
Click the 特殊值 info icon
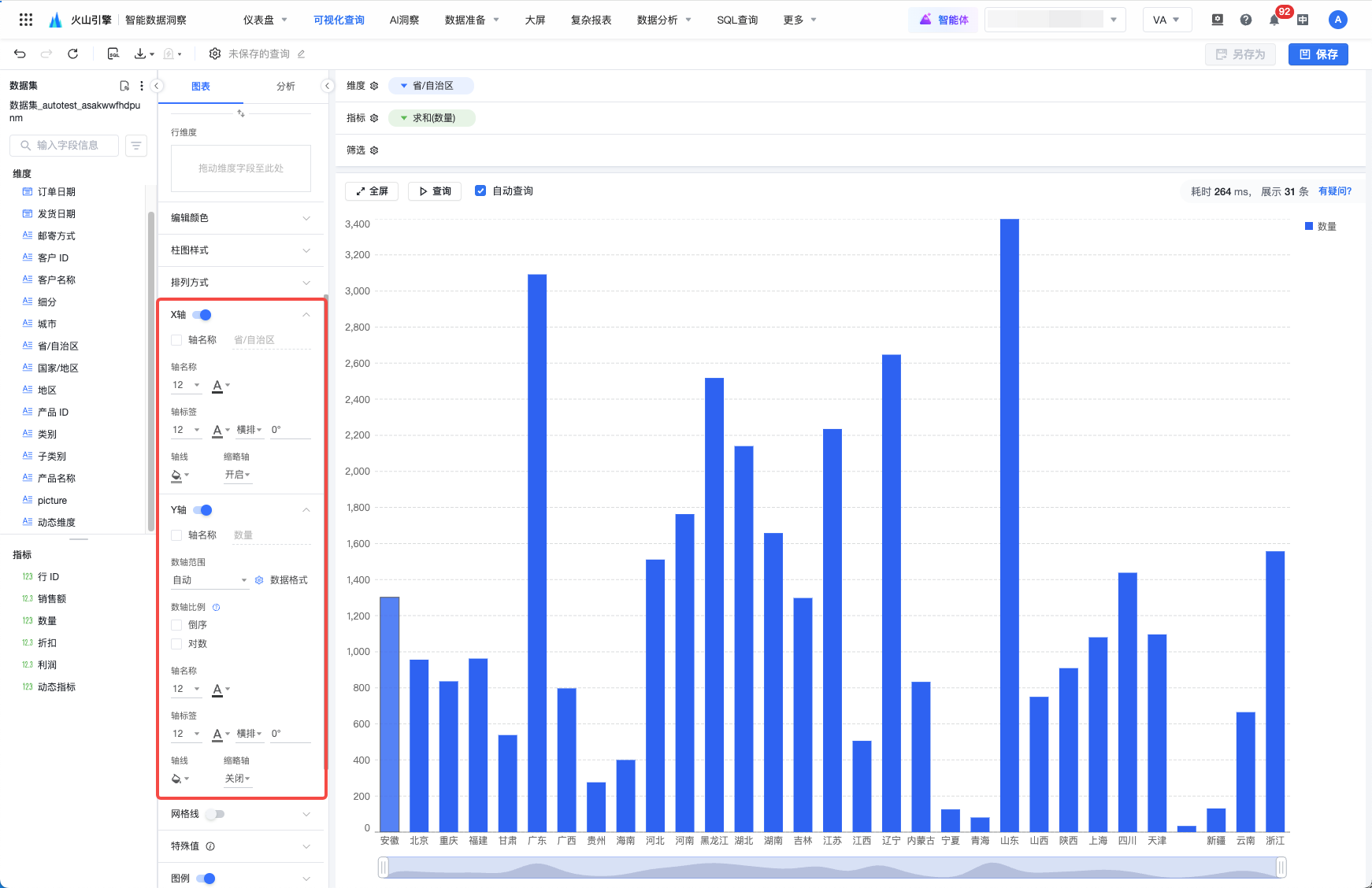(x=210, y=846)
